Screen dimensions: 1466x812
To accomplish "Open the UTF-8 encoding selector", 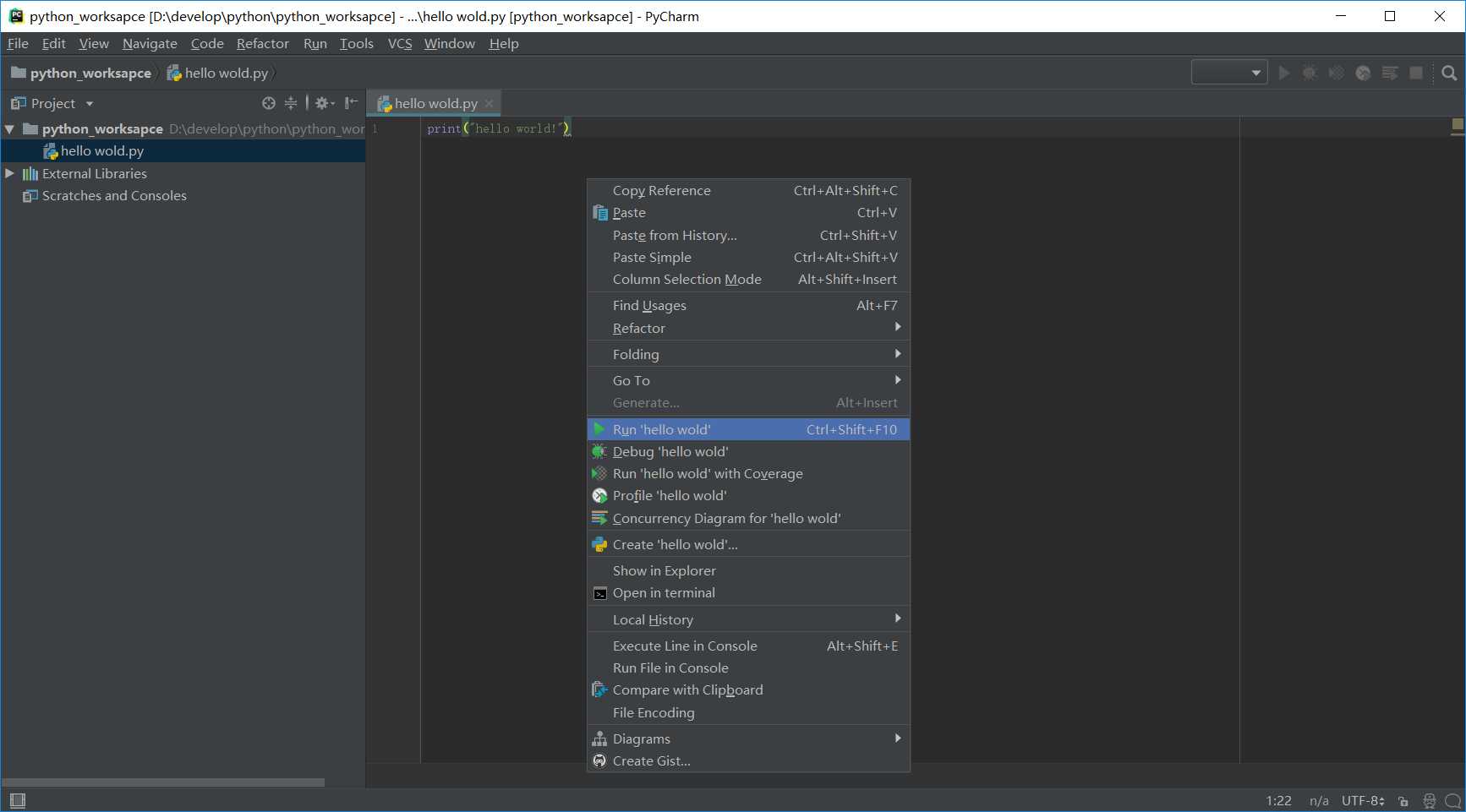I will tap(1362, 800).
